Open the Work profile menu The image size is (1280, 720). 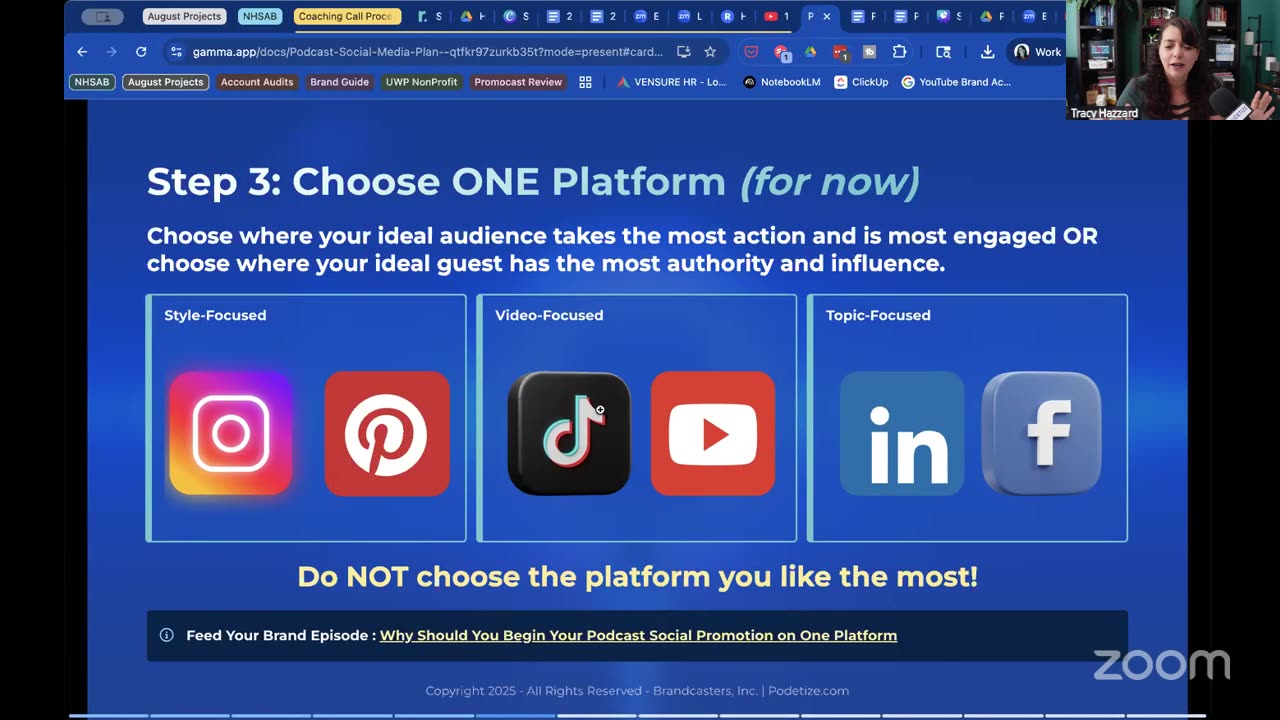point(1037,52)
